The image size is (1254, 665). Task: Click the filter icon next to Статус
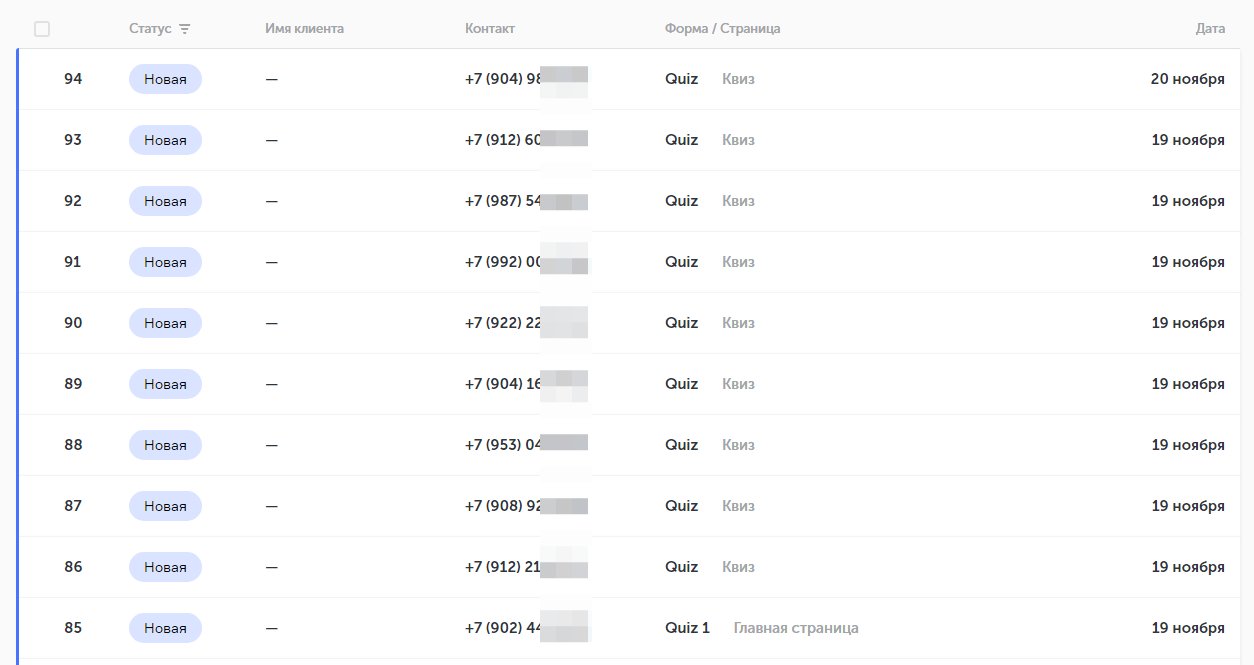[x=185, y=29]
